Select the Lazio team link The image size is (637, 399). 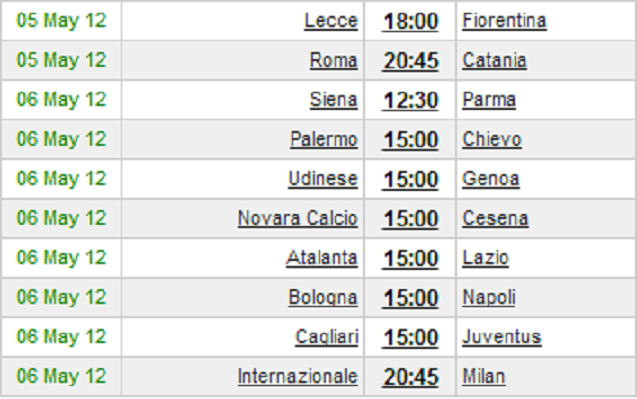(x=485, y=257)
